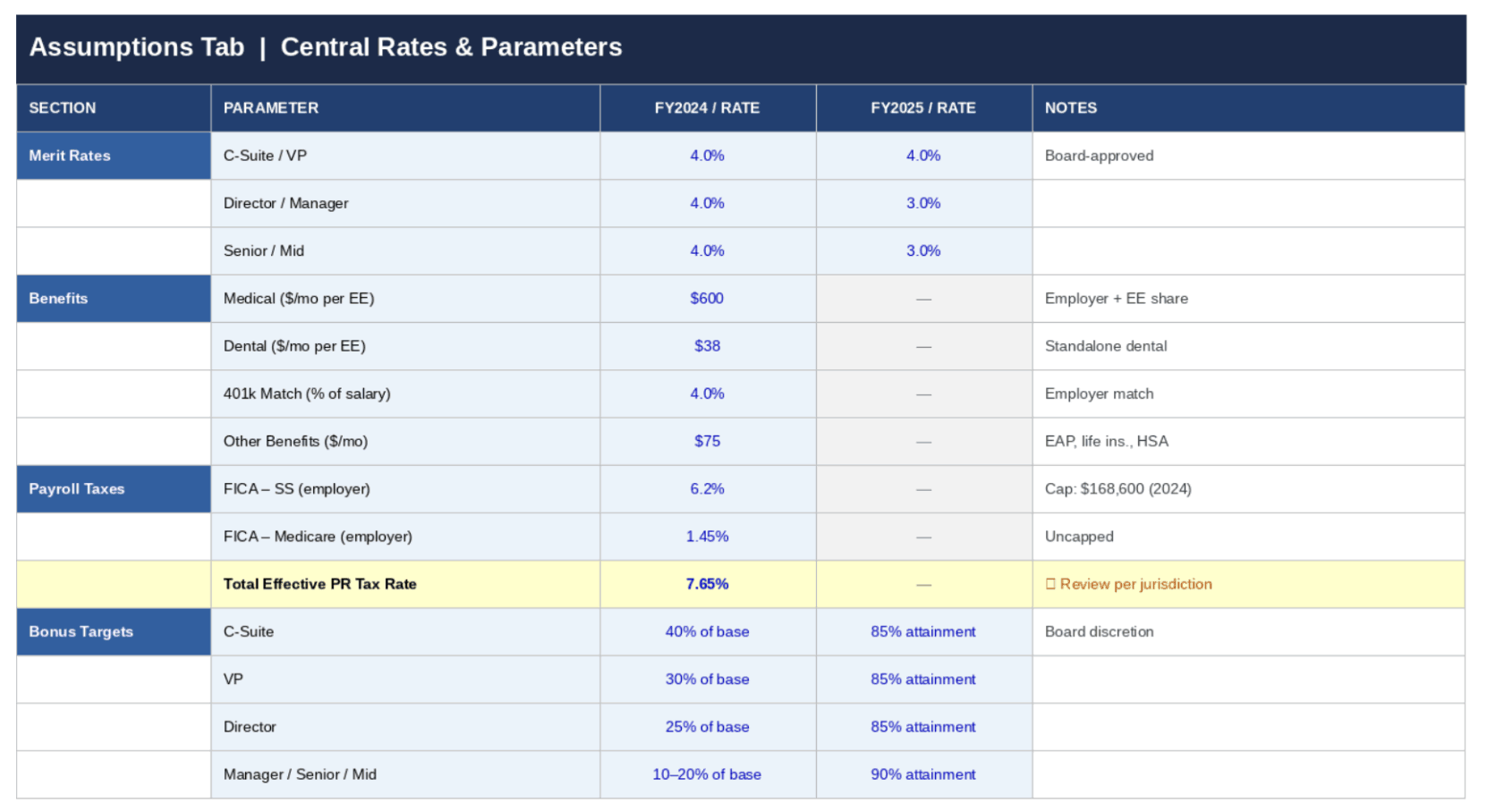Click the SECTION column header
The width and height of the screenshot is (1487, 812).
[x=62, y=108]
